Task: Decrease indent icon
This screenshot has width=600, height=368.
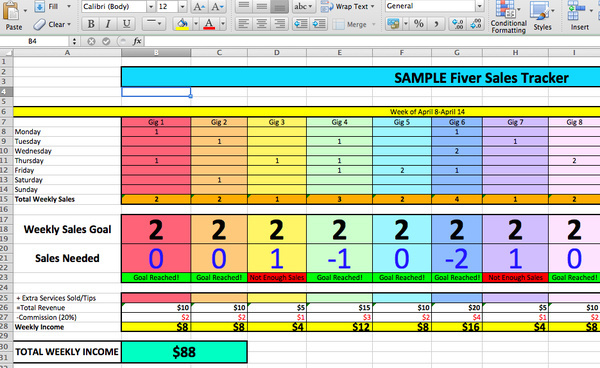Action: click(301, 24)
